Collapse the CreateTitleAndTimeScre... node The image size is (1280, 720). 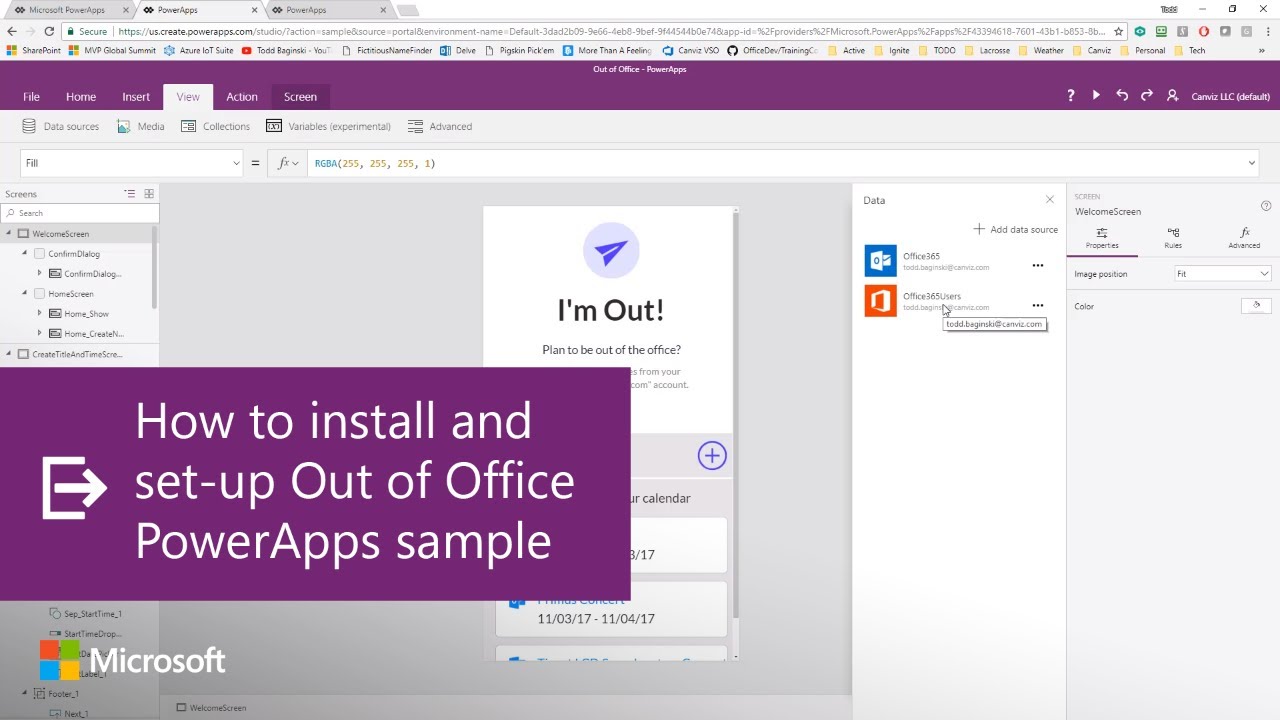(x=9, y=354)
